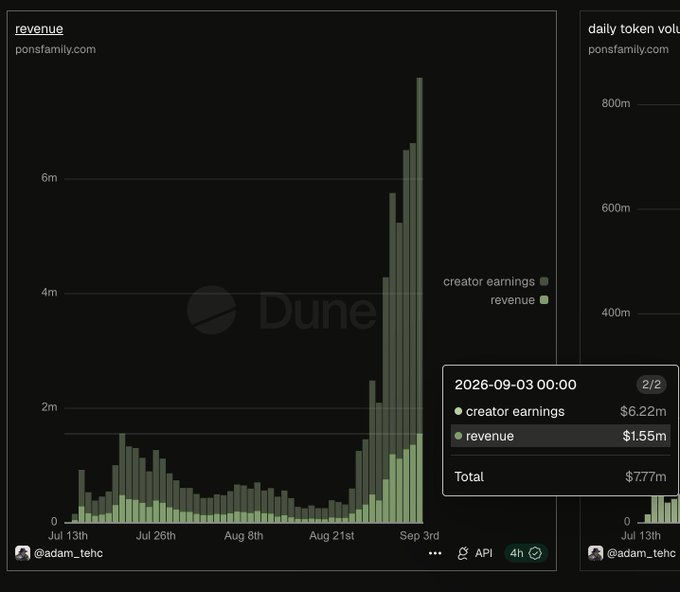The height and width of the screenshot is (592, 680).
Task: Open the three-dots menu on revenue chart
Action: tap(435, 553)
